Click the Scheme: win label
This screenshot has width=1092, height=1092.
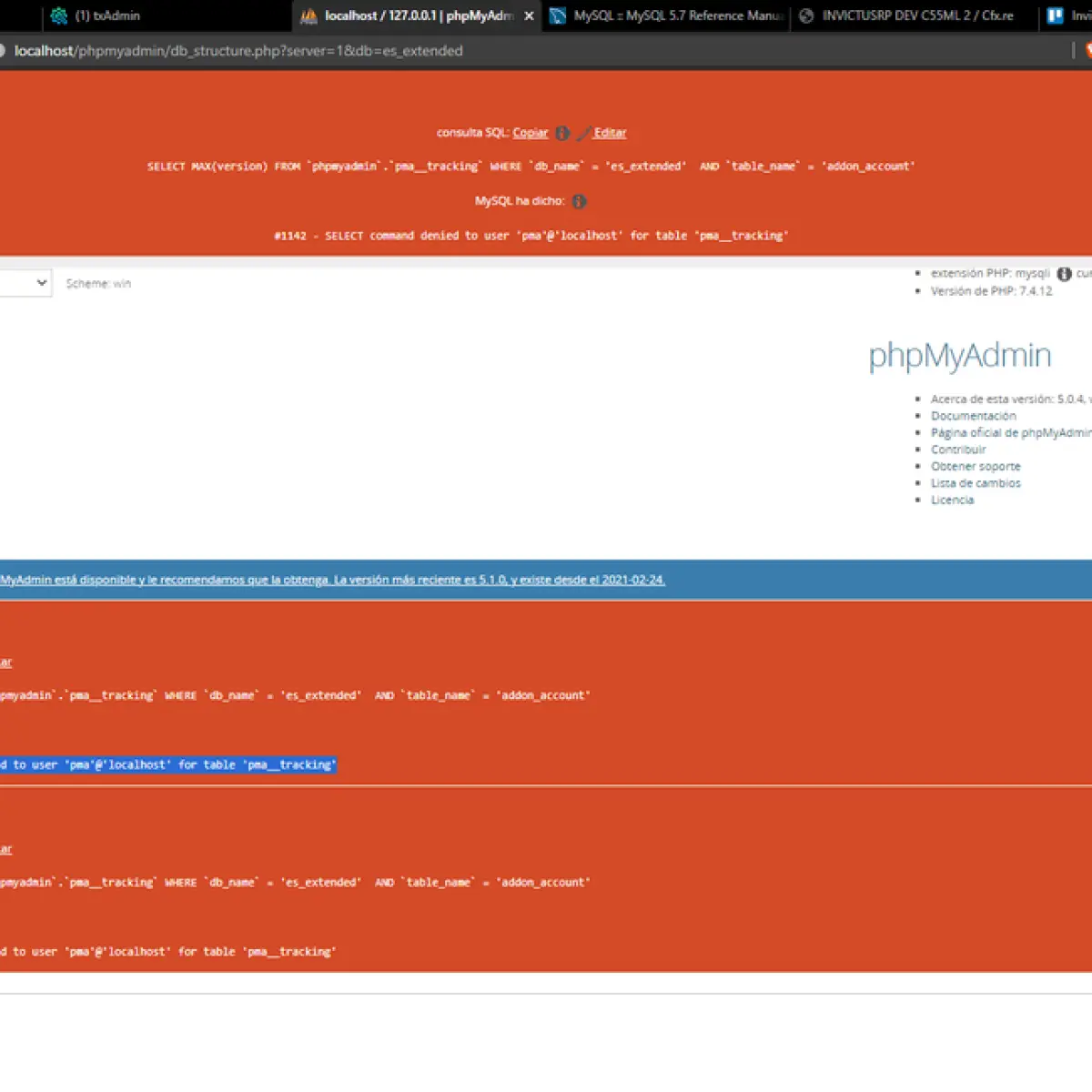pyautogui.click(x=98, y=284)
